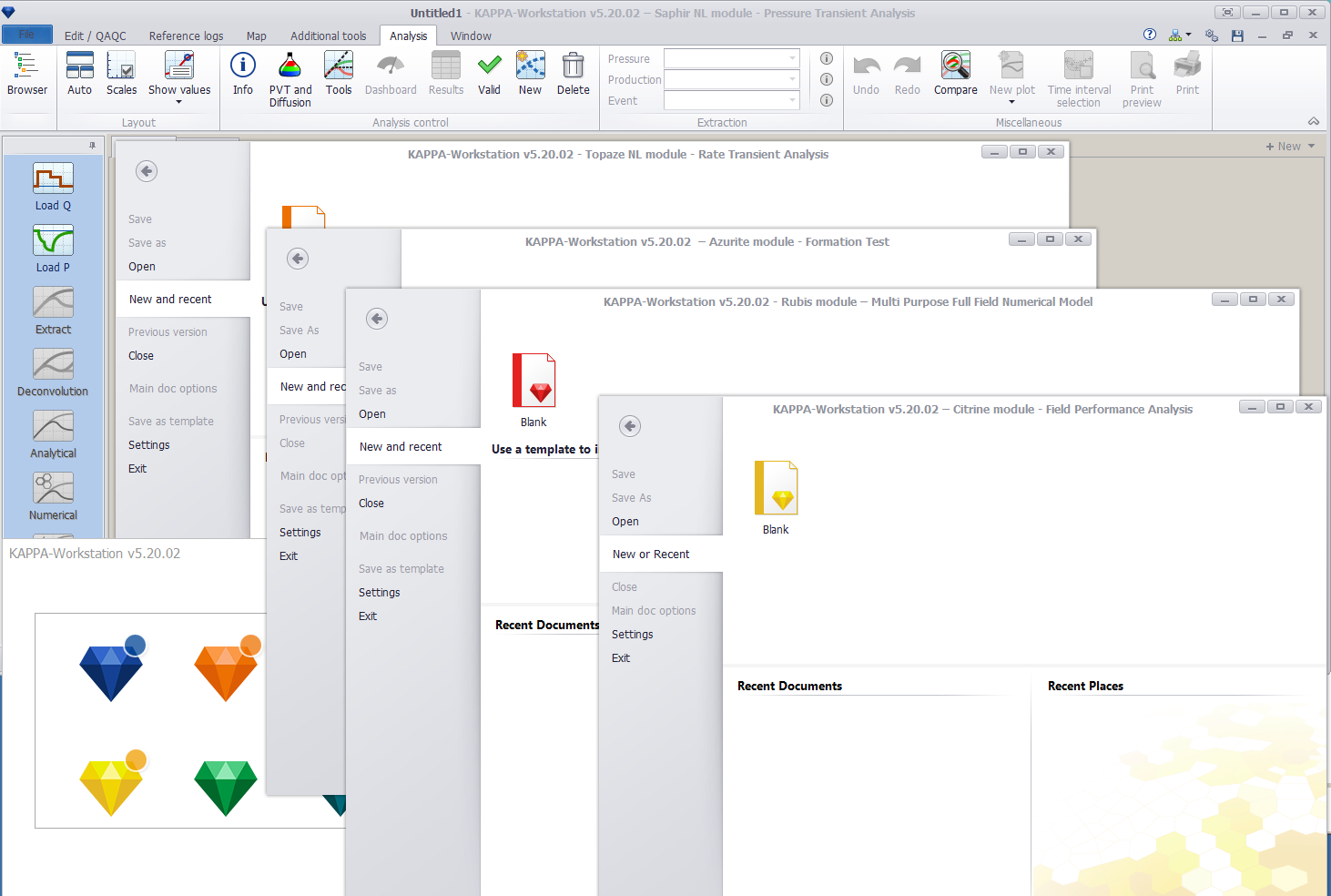Open the File menu tab
The width and height of the screenshot is (1331, 896).
click(27, 35)
